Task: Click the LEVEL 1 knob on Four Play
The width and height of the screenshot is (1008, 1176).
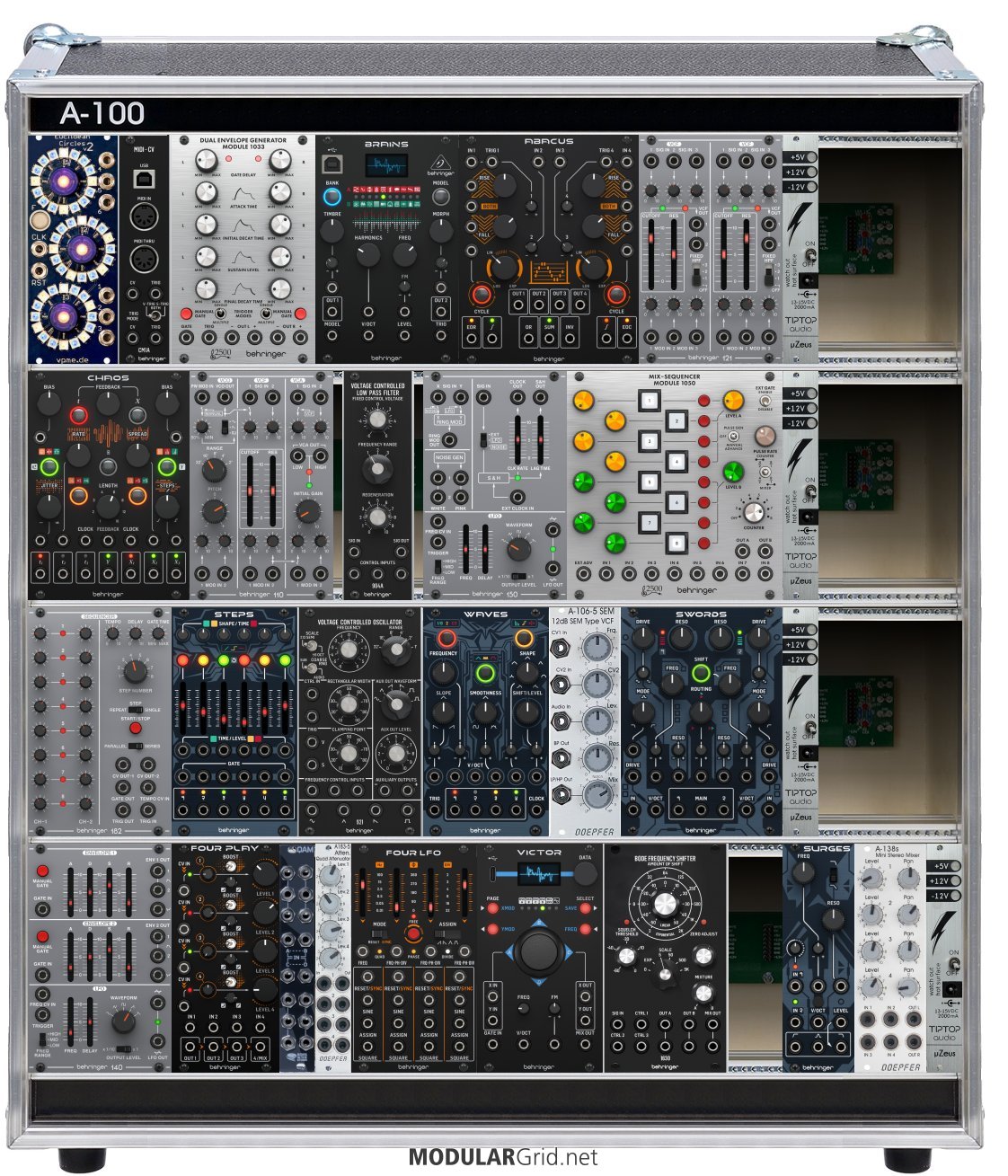Action: click(265, 873)
